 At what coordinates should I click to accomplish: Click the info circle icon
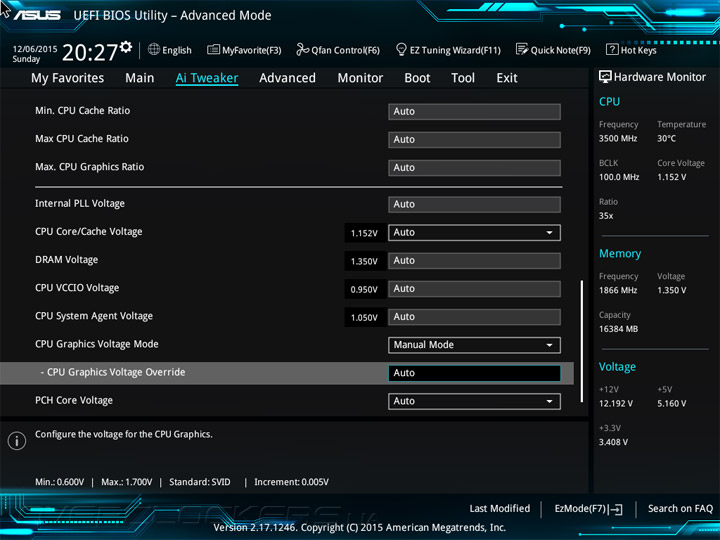click(17, 441)
